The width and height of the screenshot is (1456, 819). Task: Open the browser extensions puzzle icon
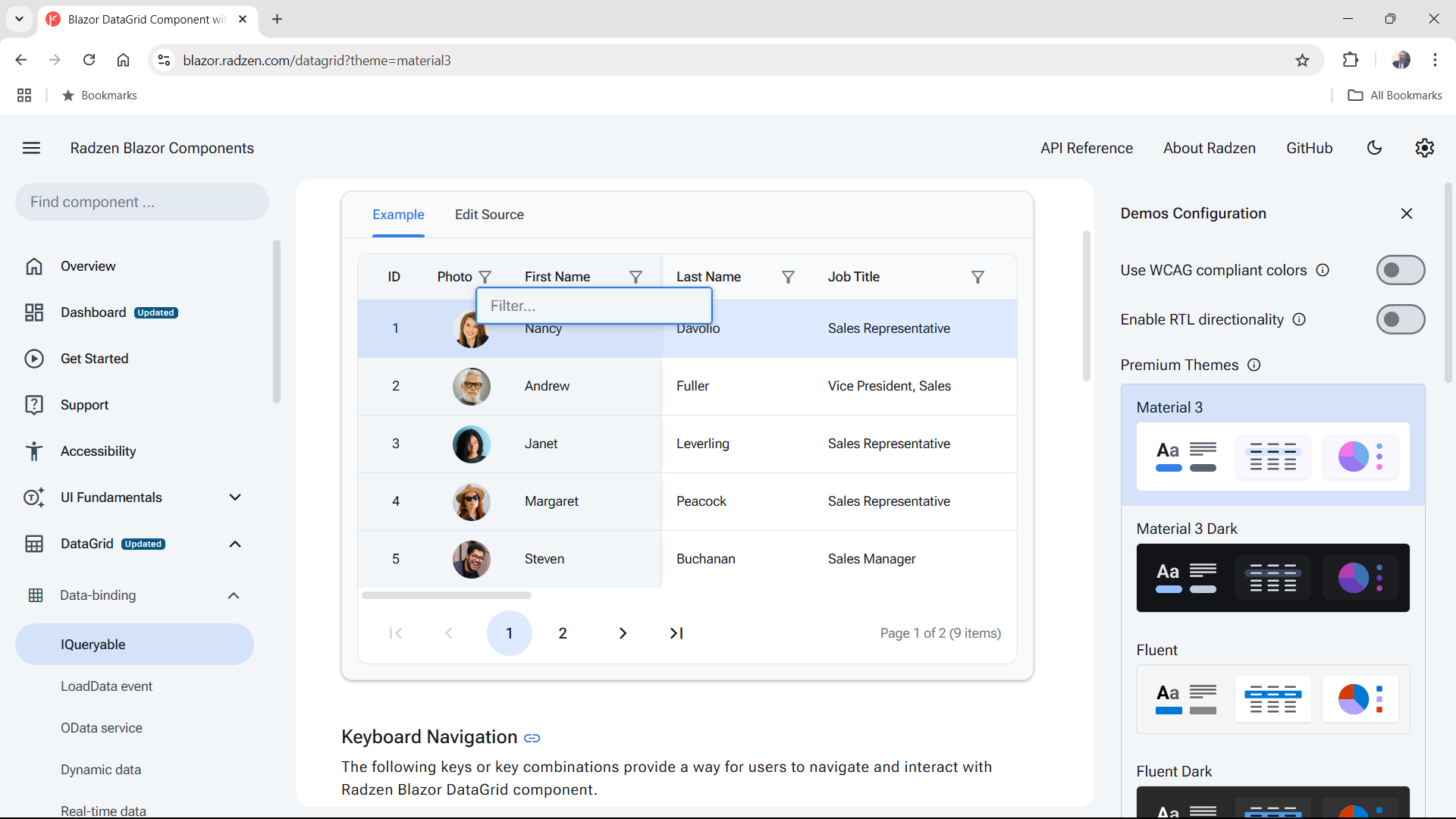tap(1351, 60)
